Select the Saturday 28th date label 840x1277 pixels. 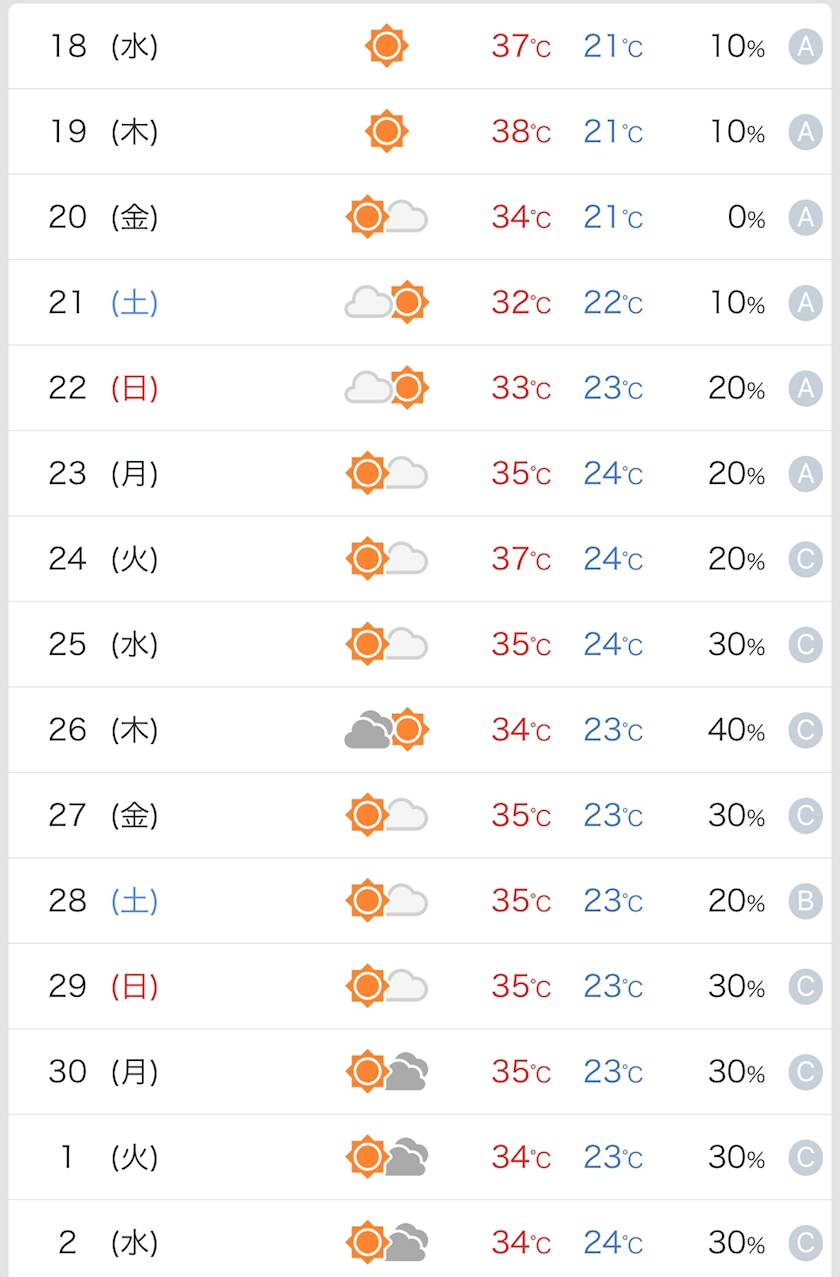pyautogui.click(x=103, y=901)
